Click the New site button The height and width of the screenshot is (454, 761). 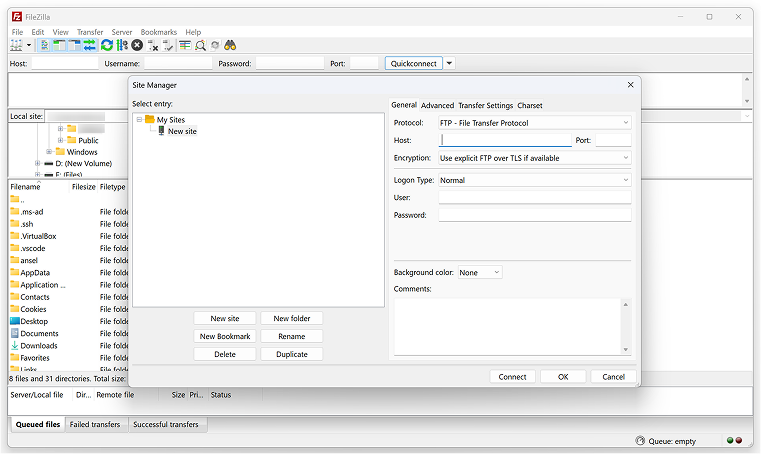click(225, 319)
